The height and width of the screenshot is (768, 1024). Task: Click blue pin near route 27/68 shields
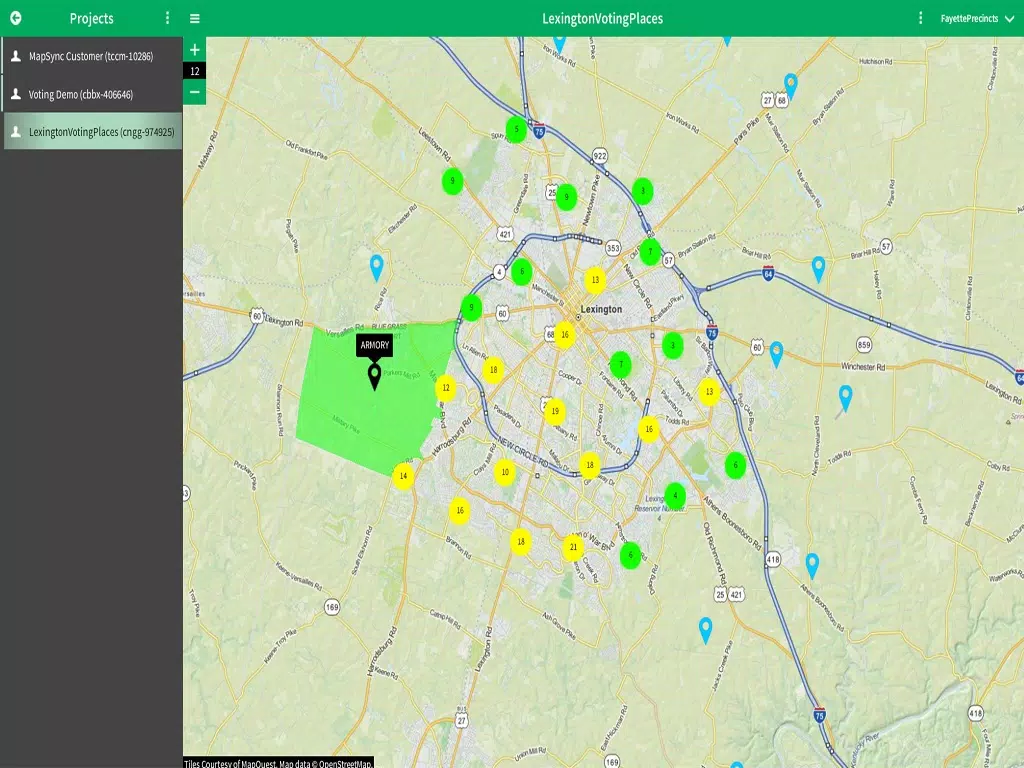(791, 86)
